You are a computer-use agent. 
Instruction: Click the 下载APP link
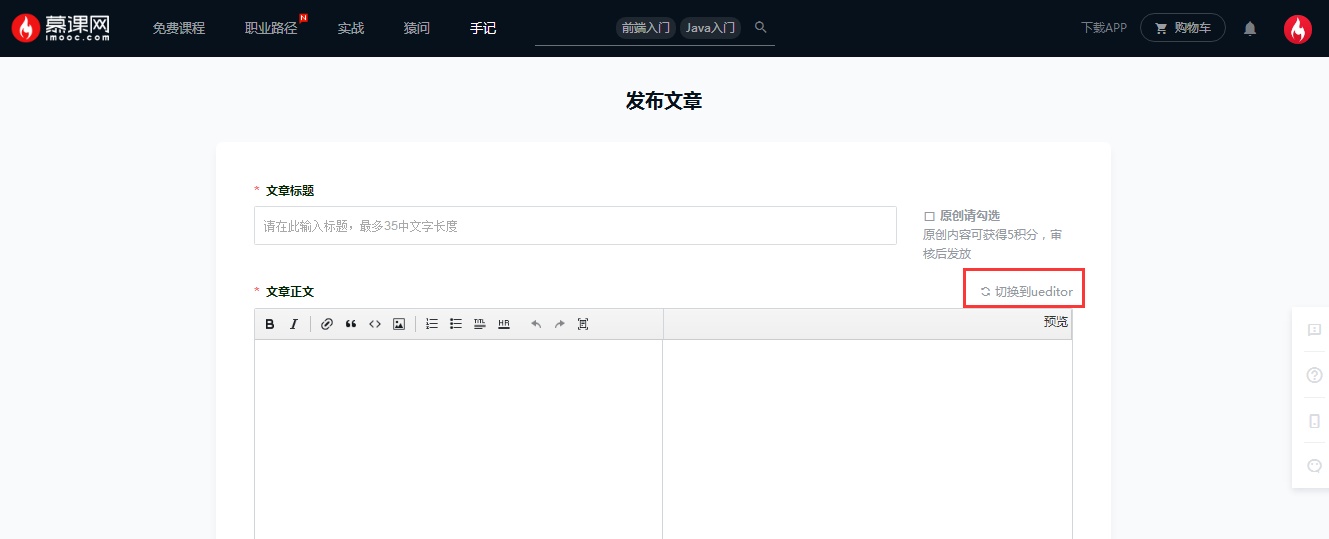coord(1104,28)
